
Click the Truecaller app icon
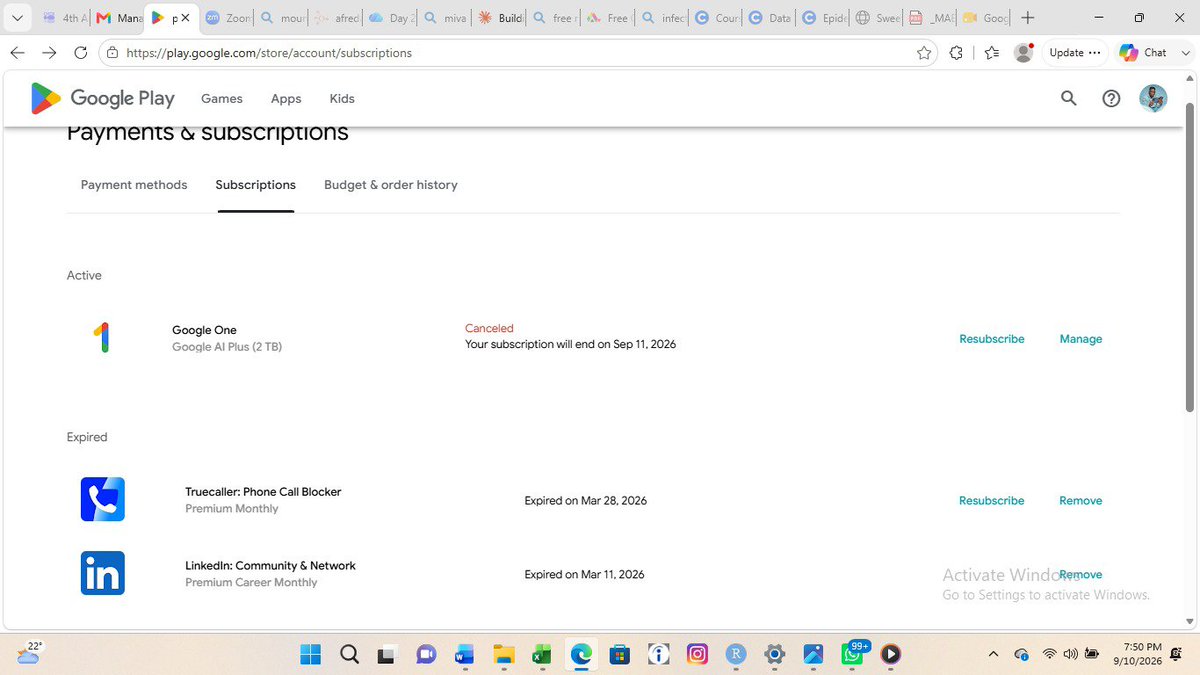click(x=103, y=500)
